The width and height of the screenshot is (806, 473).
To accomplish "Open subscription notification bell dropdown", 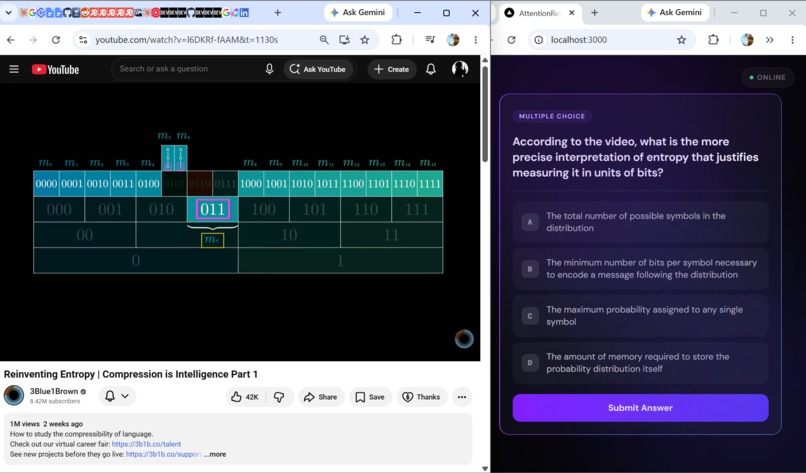I will (x=117, y=396).
